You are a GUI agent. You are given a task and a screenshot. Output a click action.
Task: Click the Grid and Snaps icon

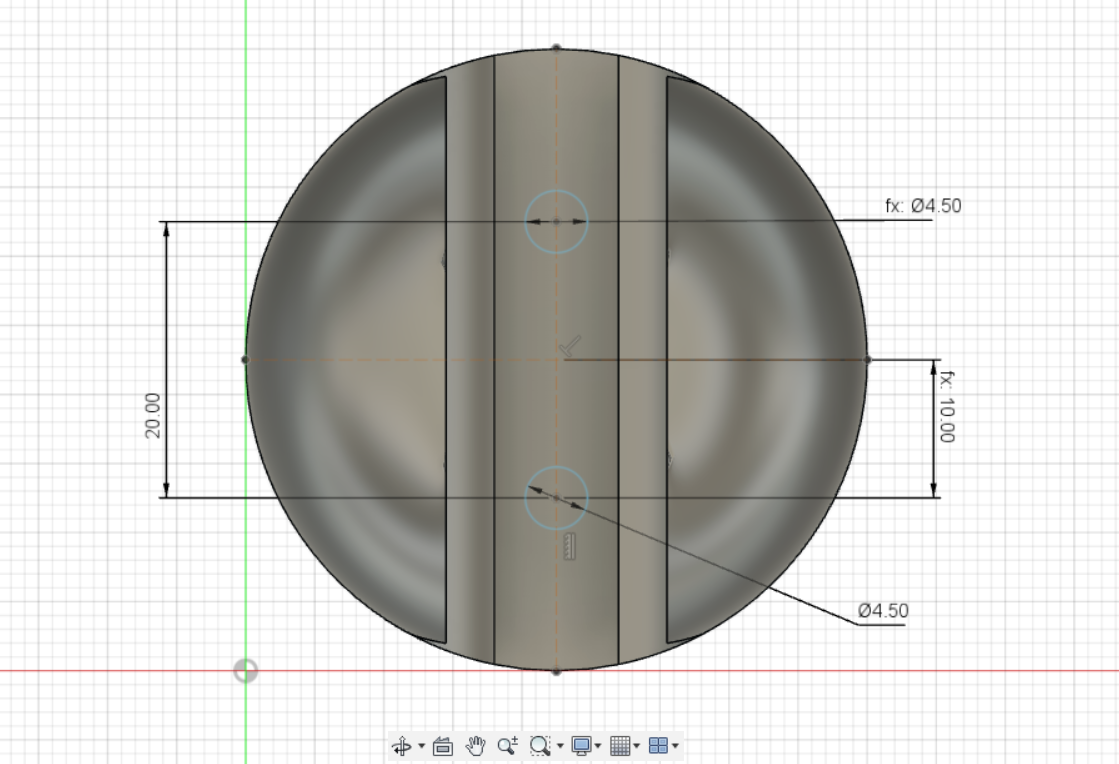point(619,746)
